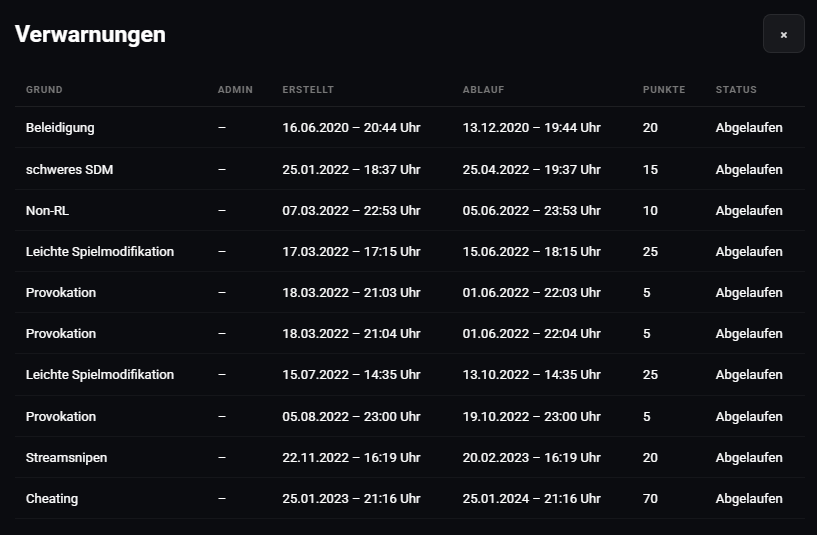Select the schweres SDM warning reason
The image size is (817, 535).
point(69,169)
